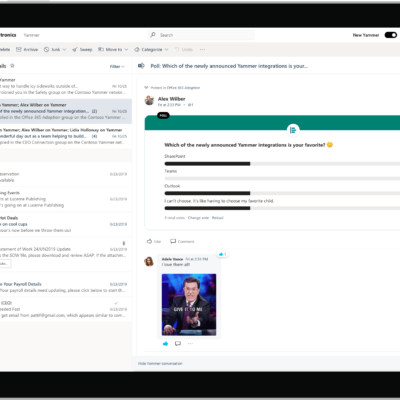Click Hide Yammer conversation link

tap(160, 363)
